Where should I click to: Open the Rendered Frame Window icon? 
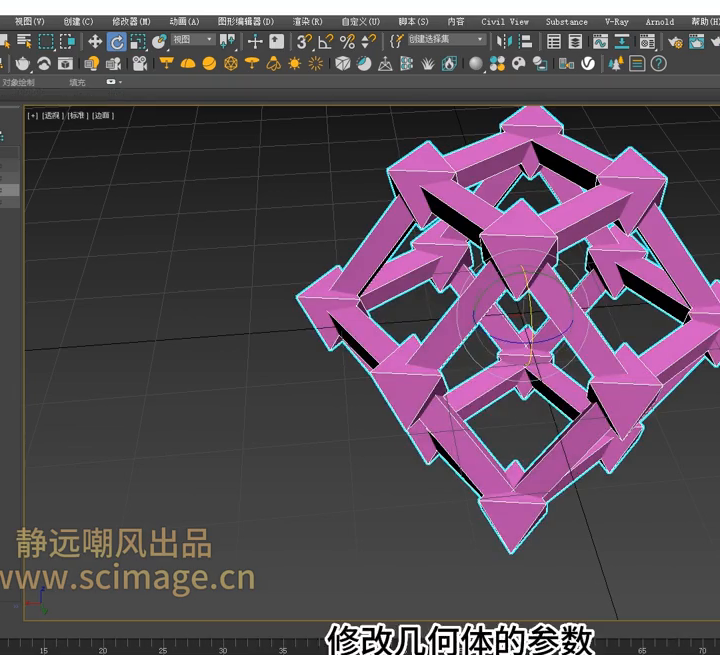click(x=697, y=42)
